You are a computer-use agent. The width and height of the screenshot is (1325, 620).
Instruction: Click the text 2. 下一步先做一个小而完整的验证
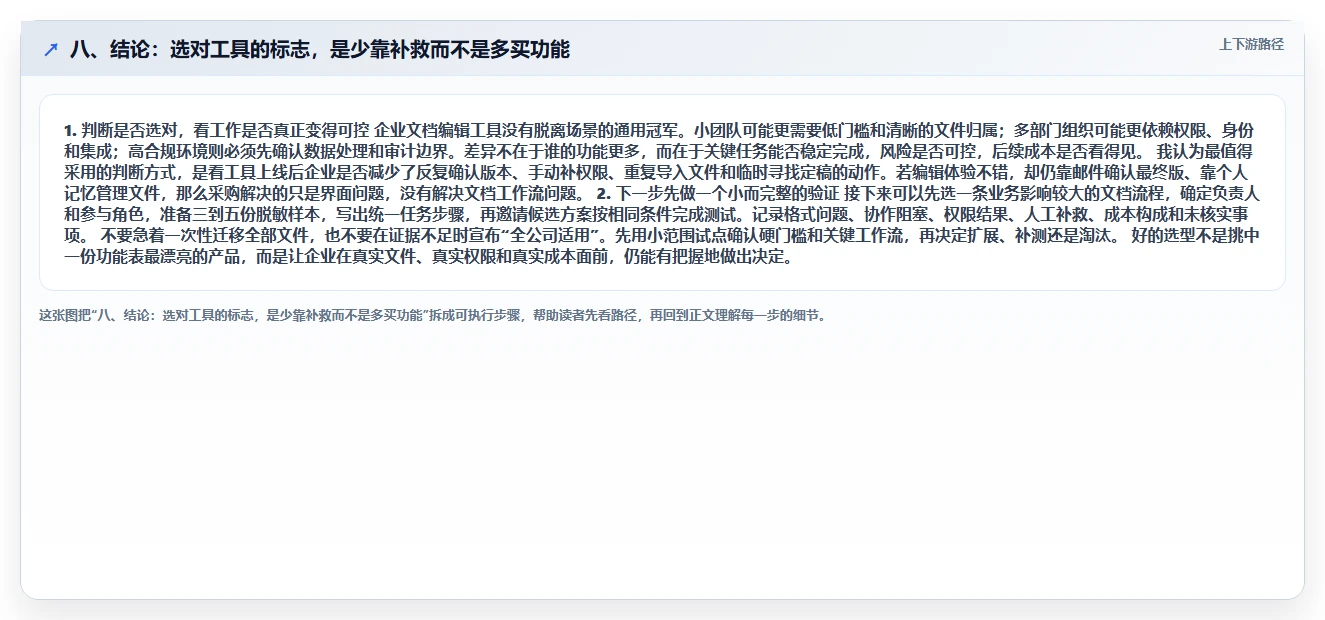click(718, 193)
